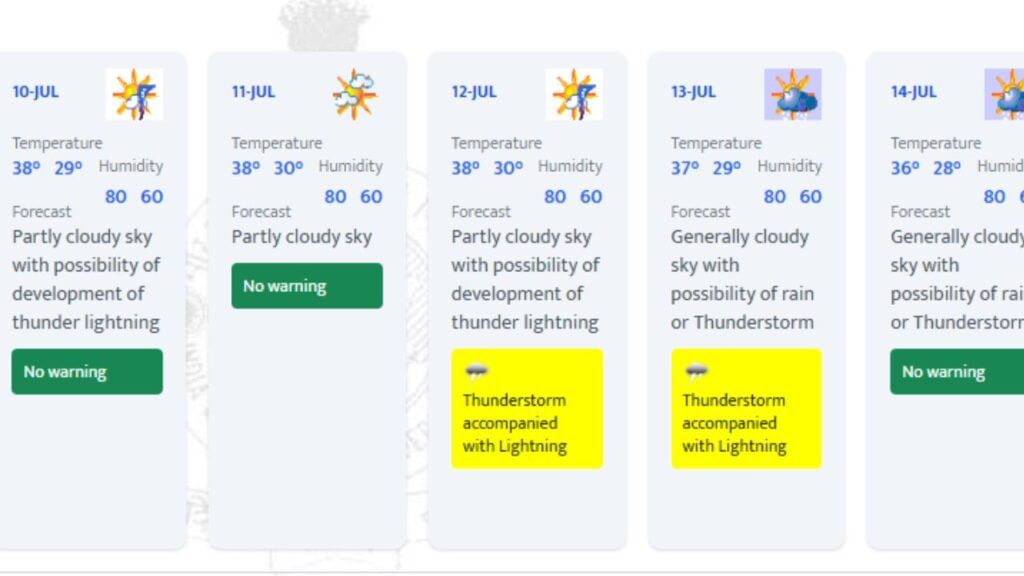Image resolution: width=1024 pixels, height=576 pixels.
Task: Click the 11-JUL partly cloudy sun icon
Action: tap(355, 94)
